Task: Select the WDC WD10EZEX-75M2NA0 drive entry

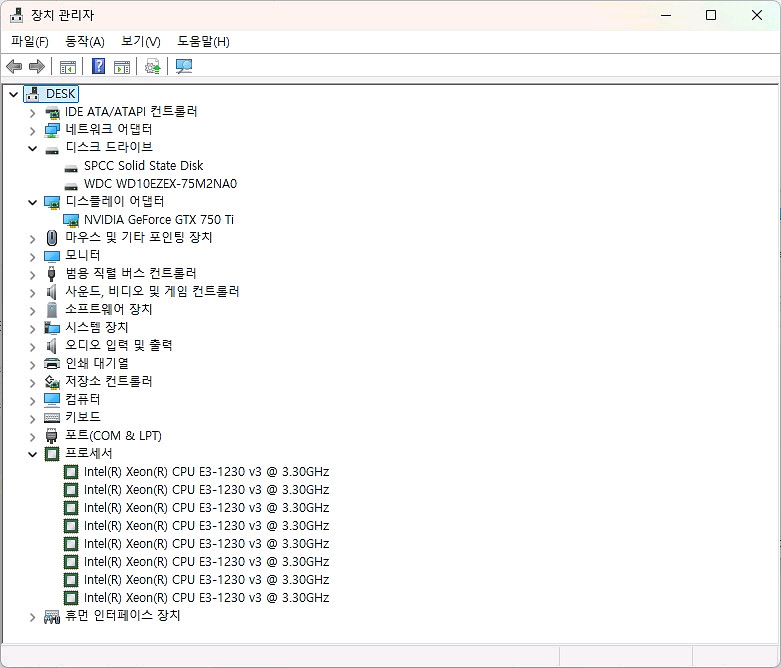Action: (160, 184)
